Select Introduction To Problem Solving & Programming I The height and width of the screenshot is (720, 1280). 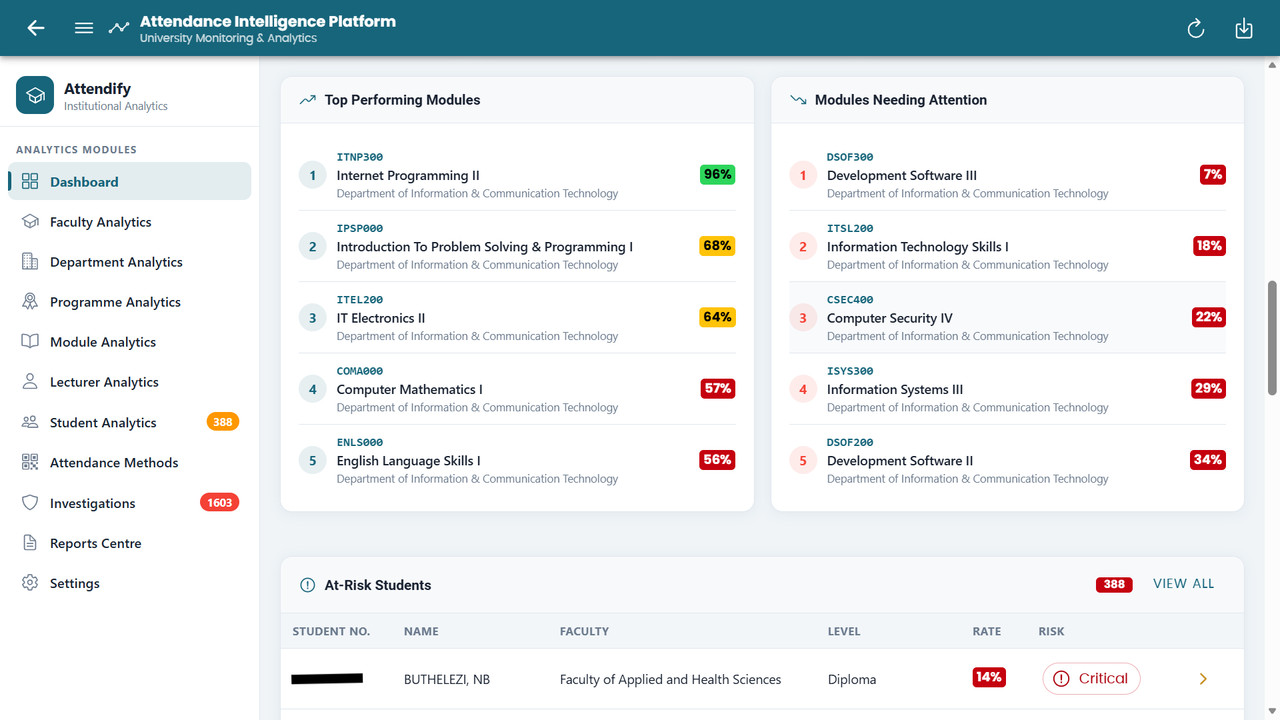tap(517, 246)
